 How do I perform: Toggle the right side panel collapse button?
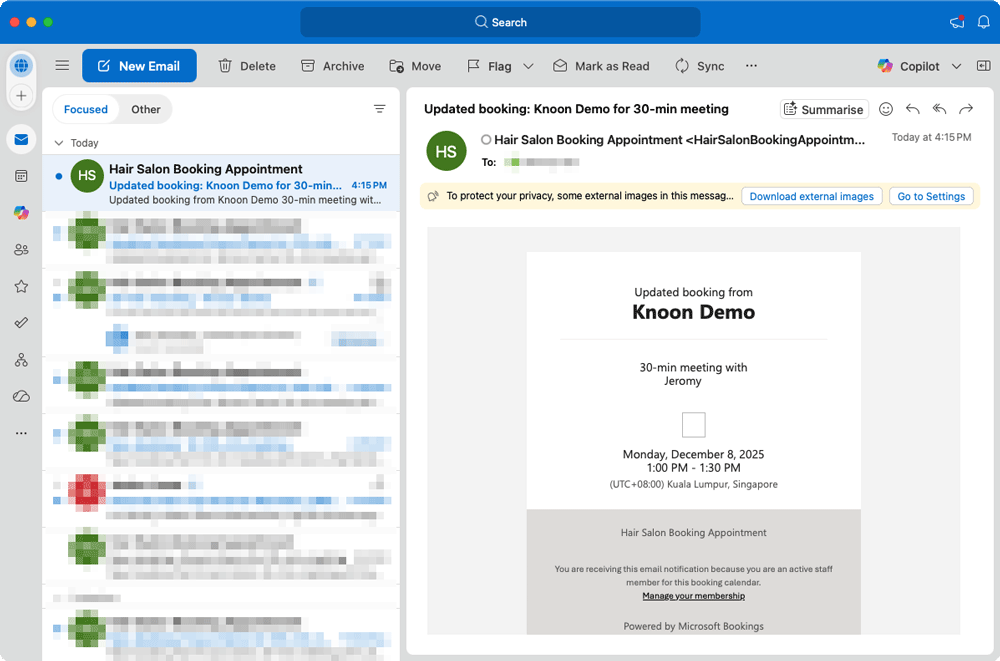[x=983, y=66]
